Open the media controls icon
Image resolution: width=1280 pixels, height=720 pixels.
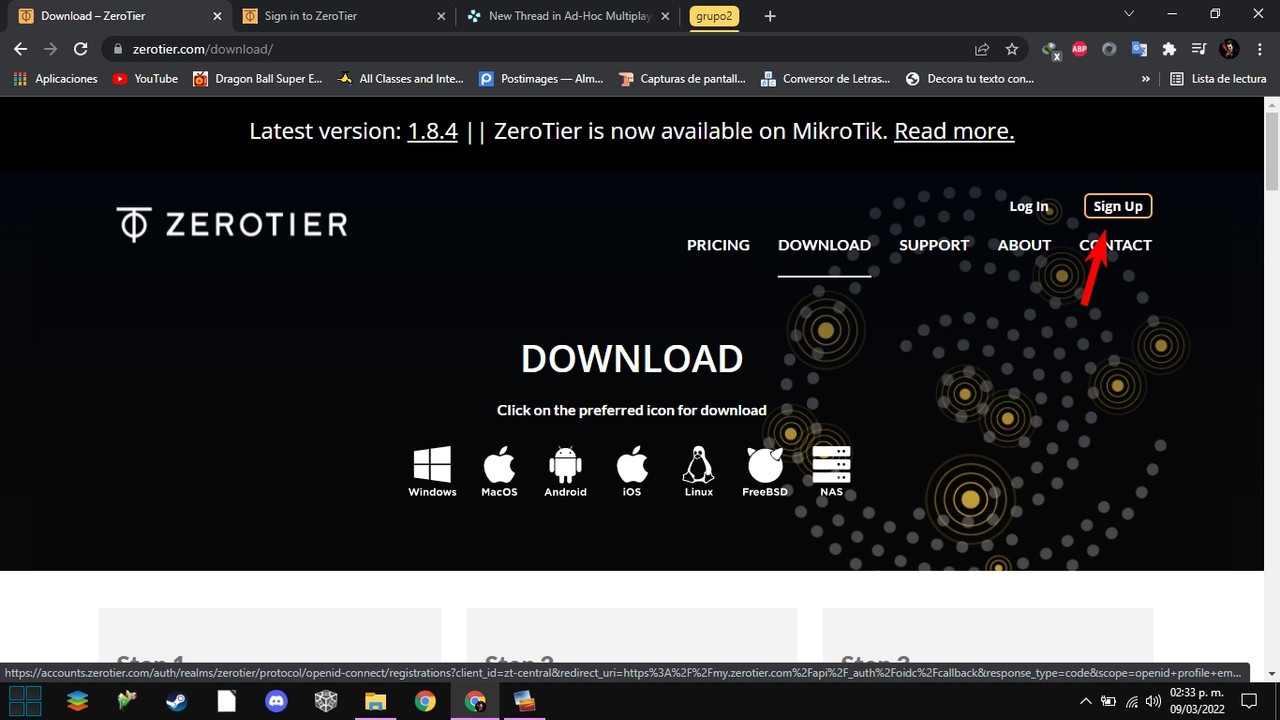point(1199,49)
